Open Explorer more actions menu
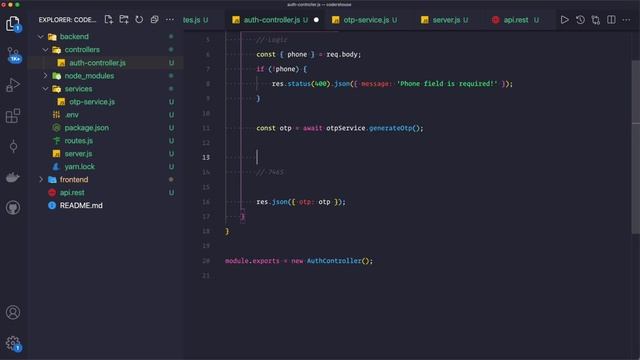 pyautogui.click(x=169, y=20)
